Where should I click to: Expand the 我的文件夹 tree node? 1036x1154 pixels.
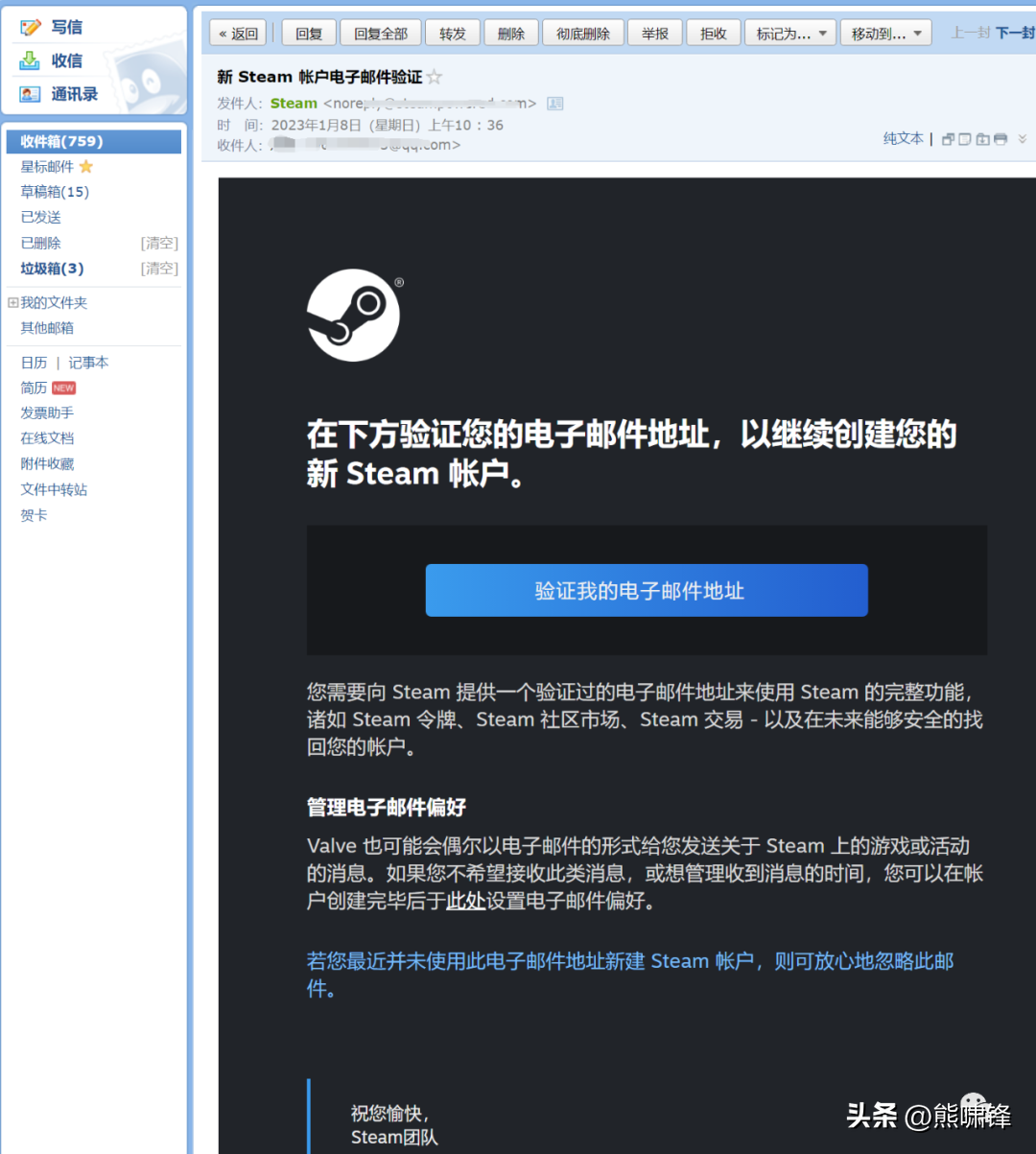pyautogui.click(x=12, y=302)
